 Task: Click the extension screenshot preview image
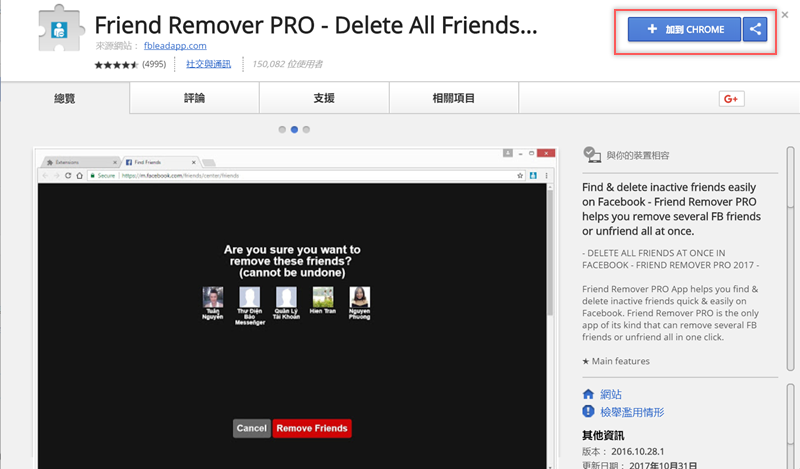[295, 308]
